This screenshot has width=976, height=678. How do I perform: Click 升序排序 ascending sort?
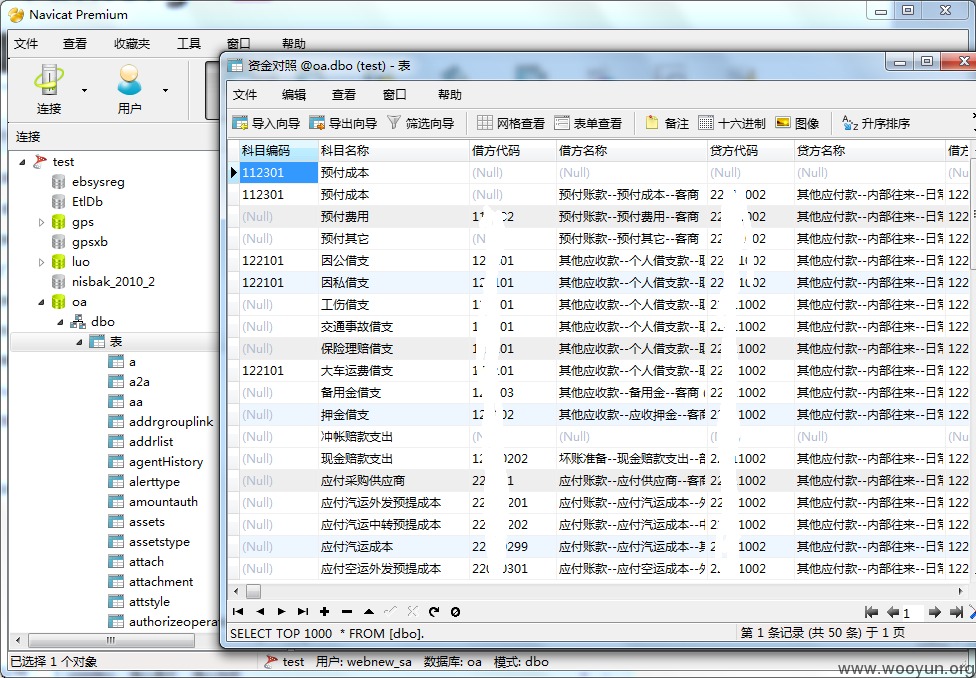coord(876,123)
